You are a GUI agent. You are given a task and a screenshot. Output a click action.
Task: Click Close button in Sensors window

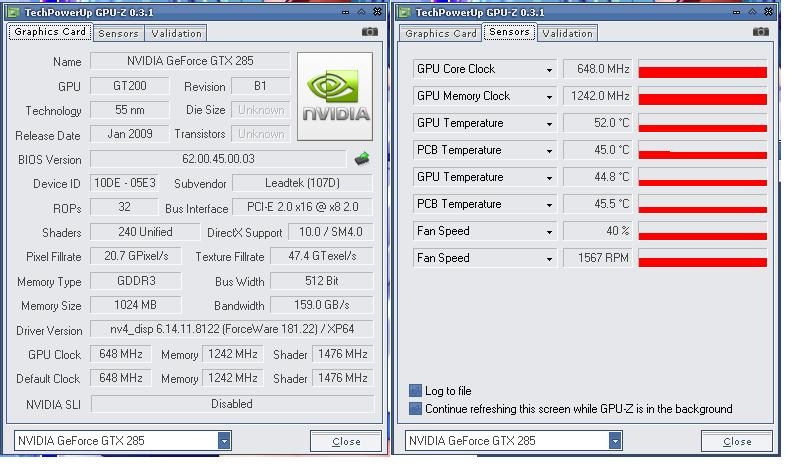click(x=737, y=441)
